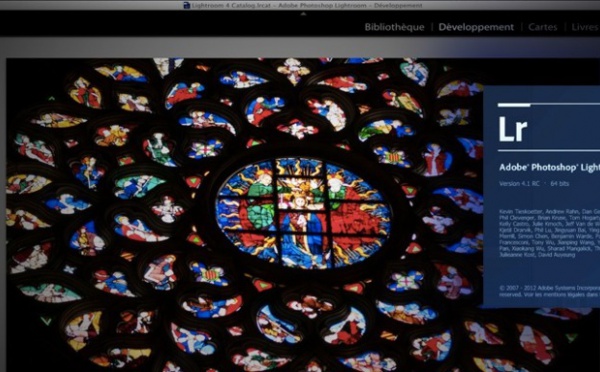Image resolution: width=600 pixels, height=372 pixels.
Task: Go to the Livres module
Action: point(585,27)
